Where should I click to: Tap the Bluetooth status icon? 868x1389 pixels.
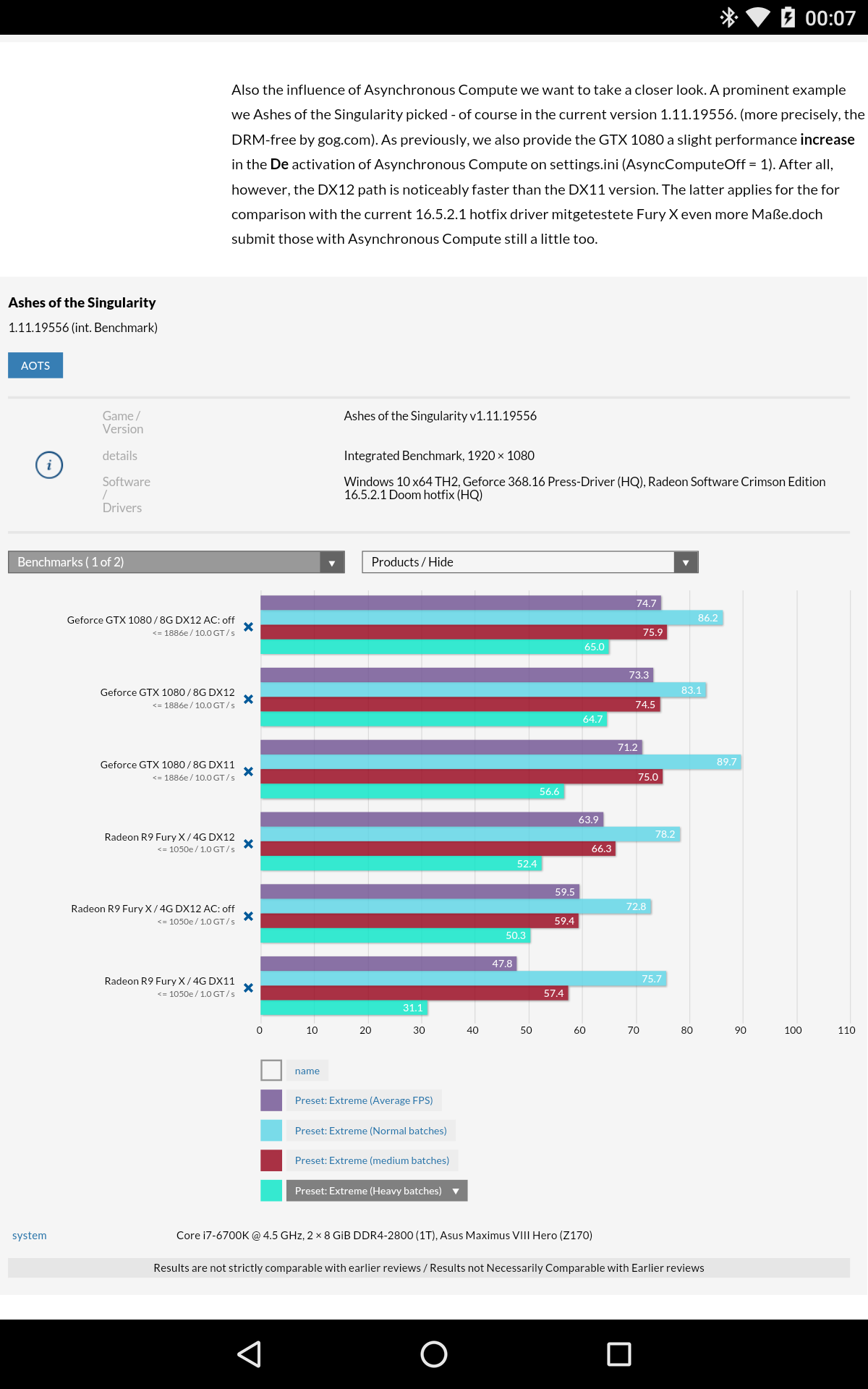(x=728, y=17)
